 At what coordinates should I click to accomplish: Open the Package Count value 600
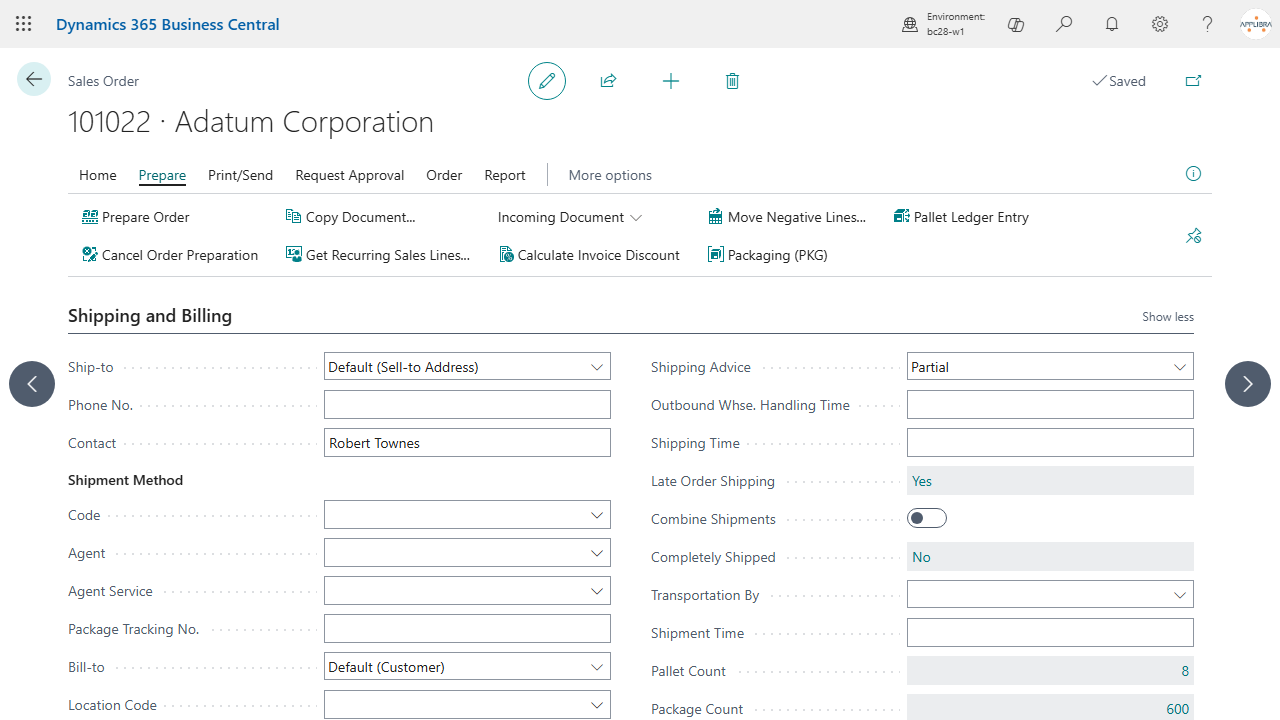click(x=1050, y=708)
